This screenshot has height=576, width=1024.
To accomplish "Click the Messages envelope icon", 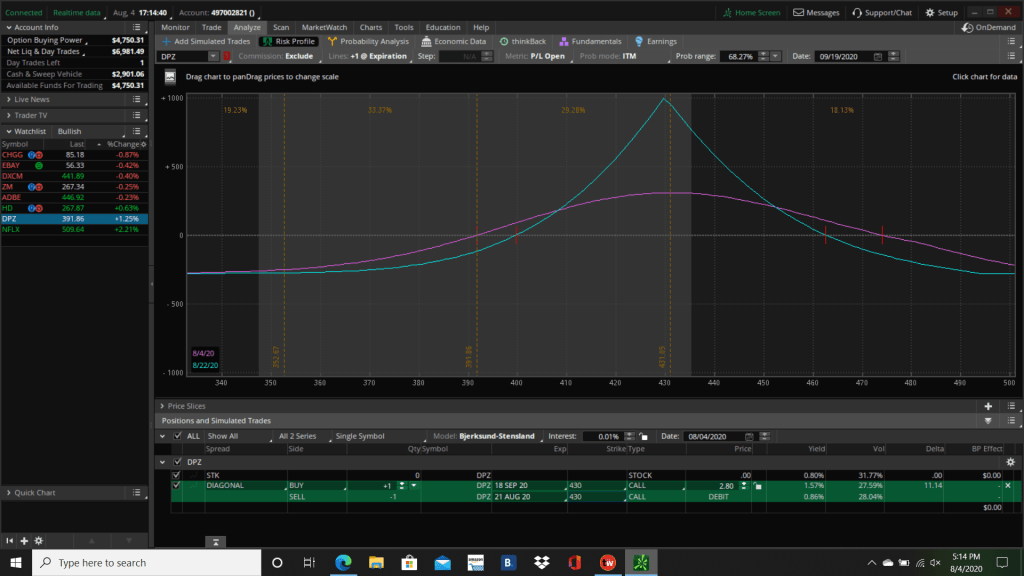I will click(x=797, y=13).
